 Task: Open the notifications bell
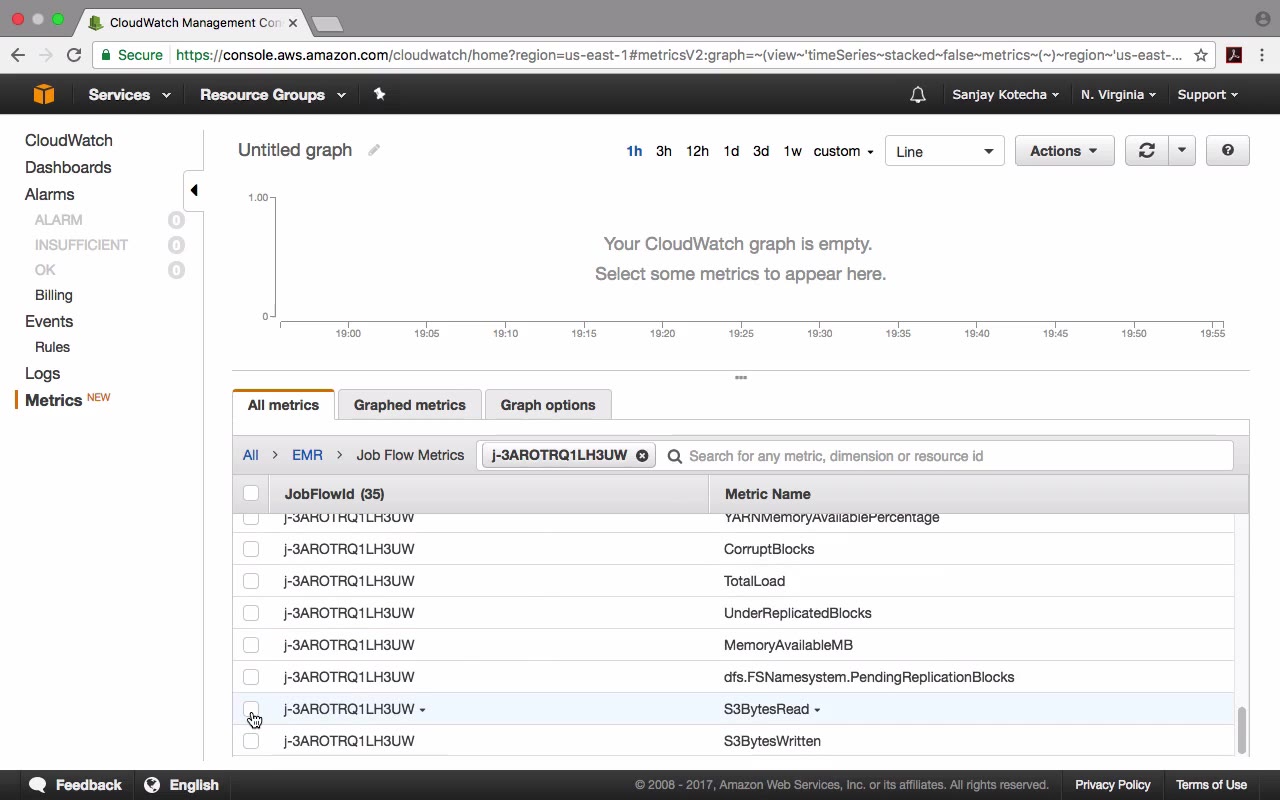click(918, 95)
